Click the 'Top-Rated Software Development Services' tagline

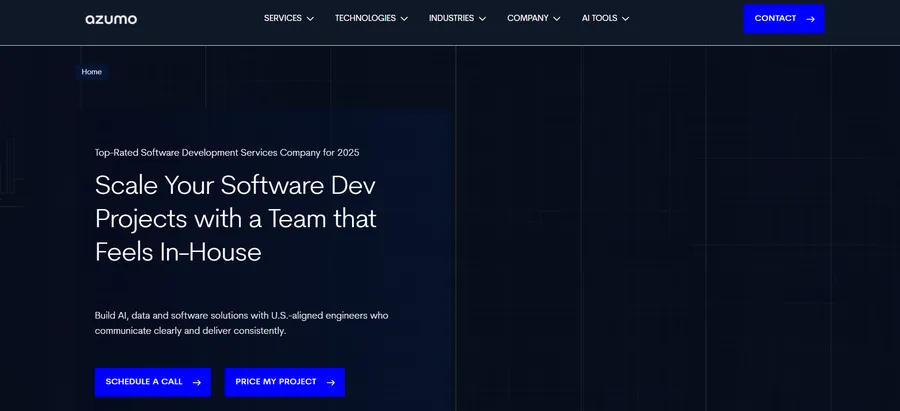[x=227, y=153]
